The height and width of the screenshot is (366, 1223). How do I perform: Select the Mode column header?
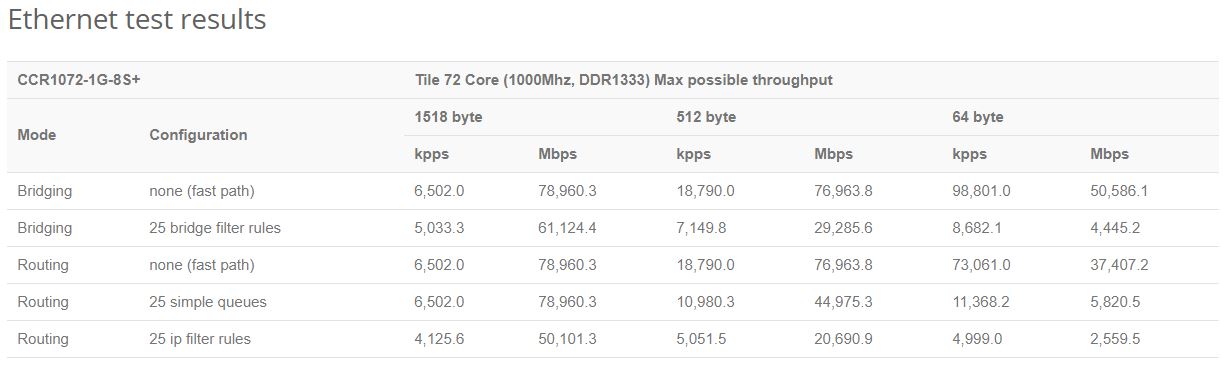point(37,135)
